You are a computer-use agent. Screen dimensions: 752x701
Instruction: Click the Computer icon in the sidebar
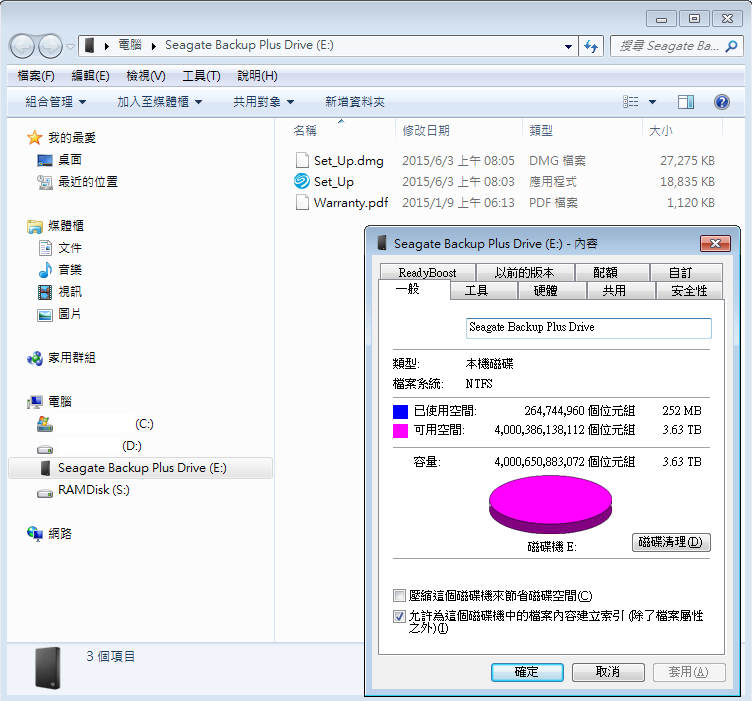(x=35, y=402)
